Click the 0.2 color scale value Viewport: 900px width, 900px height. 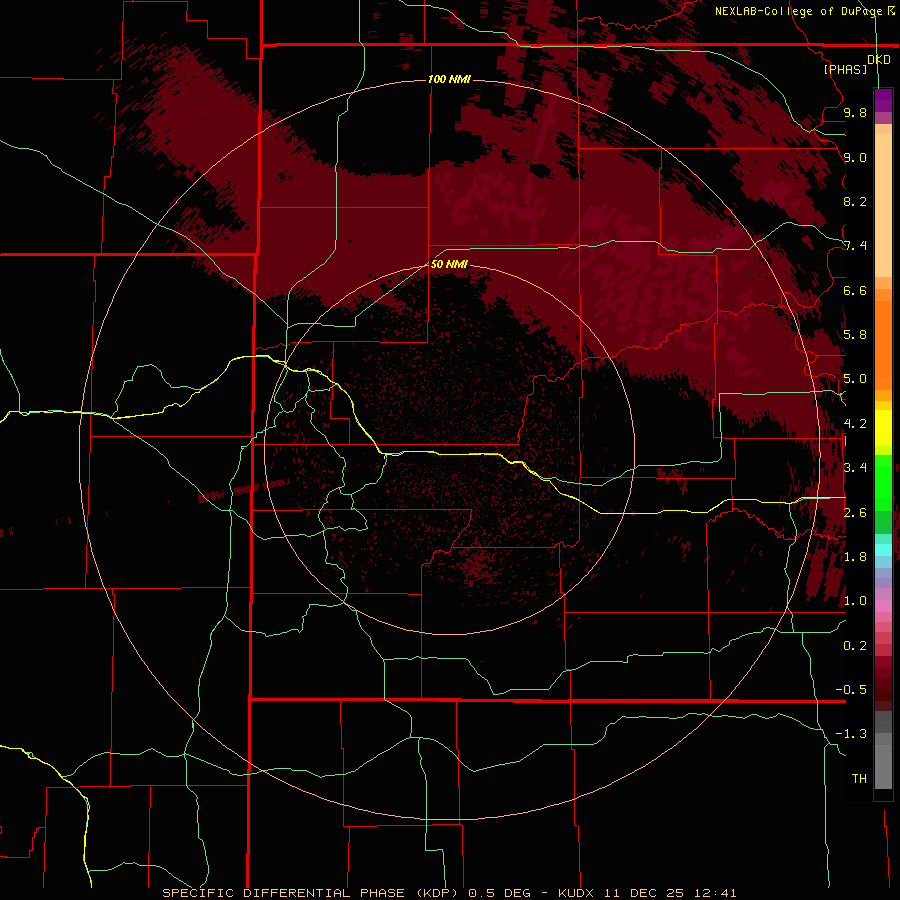(855, 645)
